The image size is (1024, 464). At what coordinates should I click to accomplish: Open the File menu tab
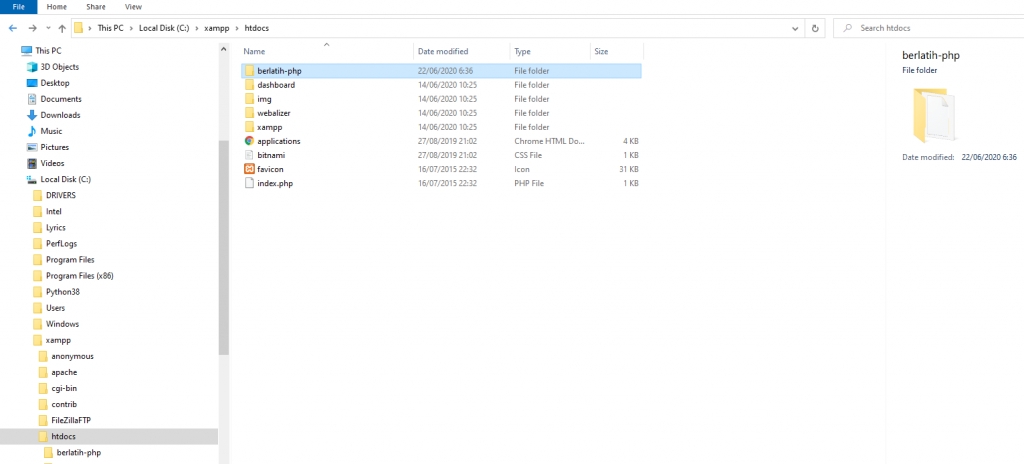[x=18, y=6]
